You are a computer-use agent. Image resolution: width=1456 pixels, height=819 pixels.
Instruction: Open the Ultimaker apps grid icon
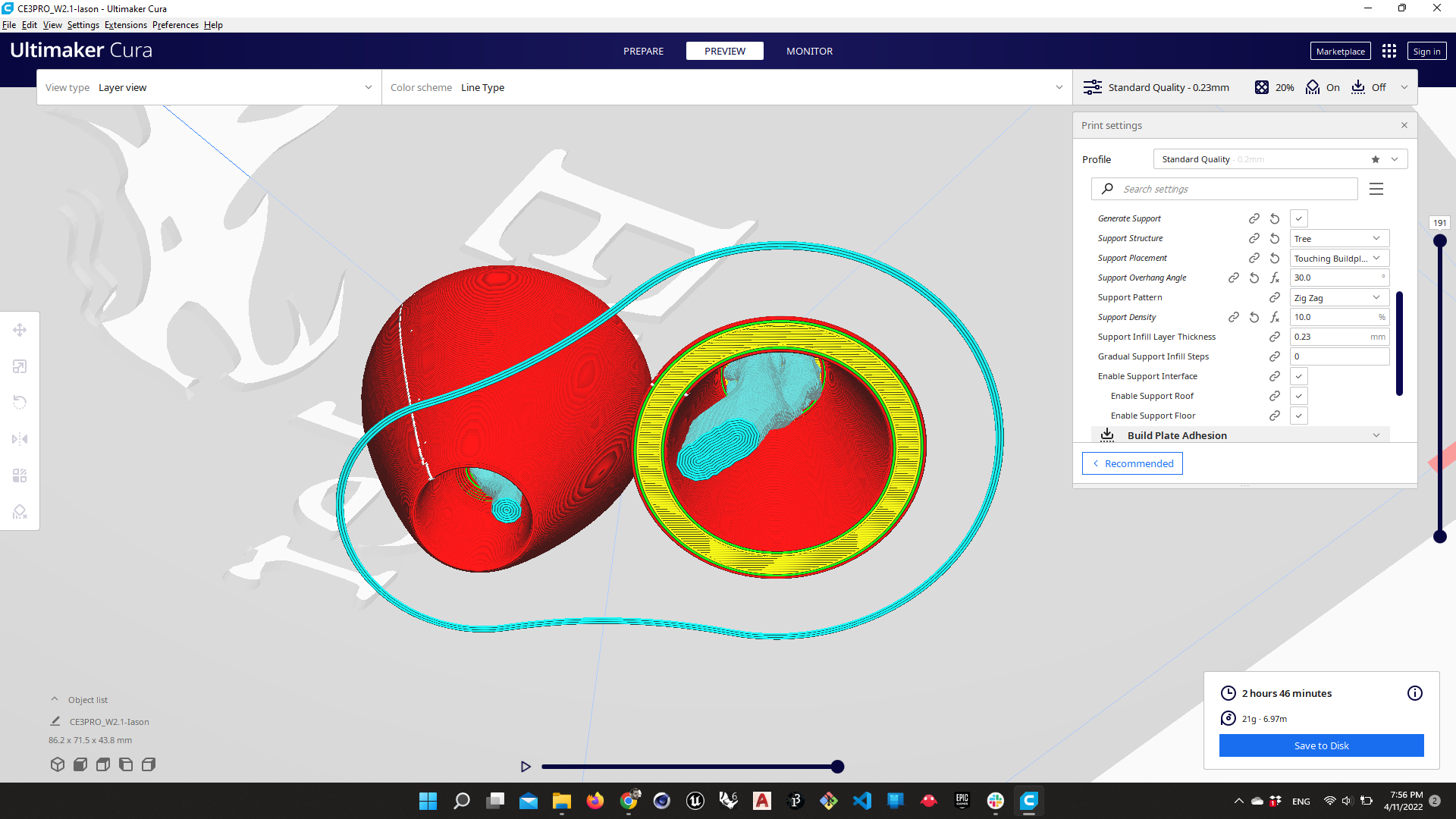tap(1389, 51)
